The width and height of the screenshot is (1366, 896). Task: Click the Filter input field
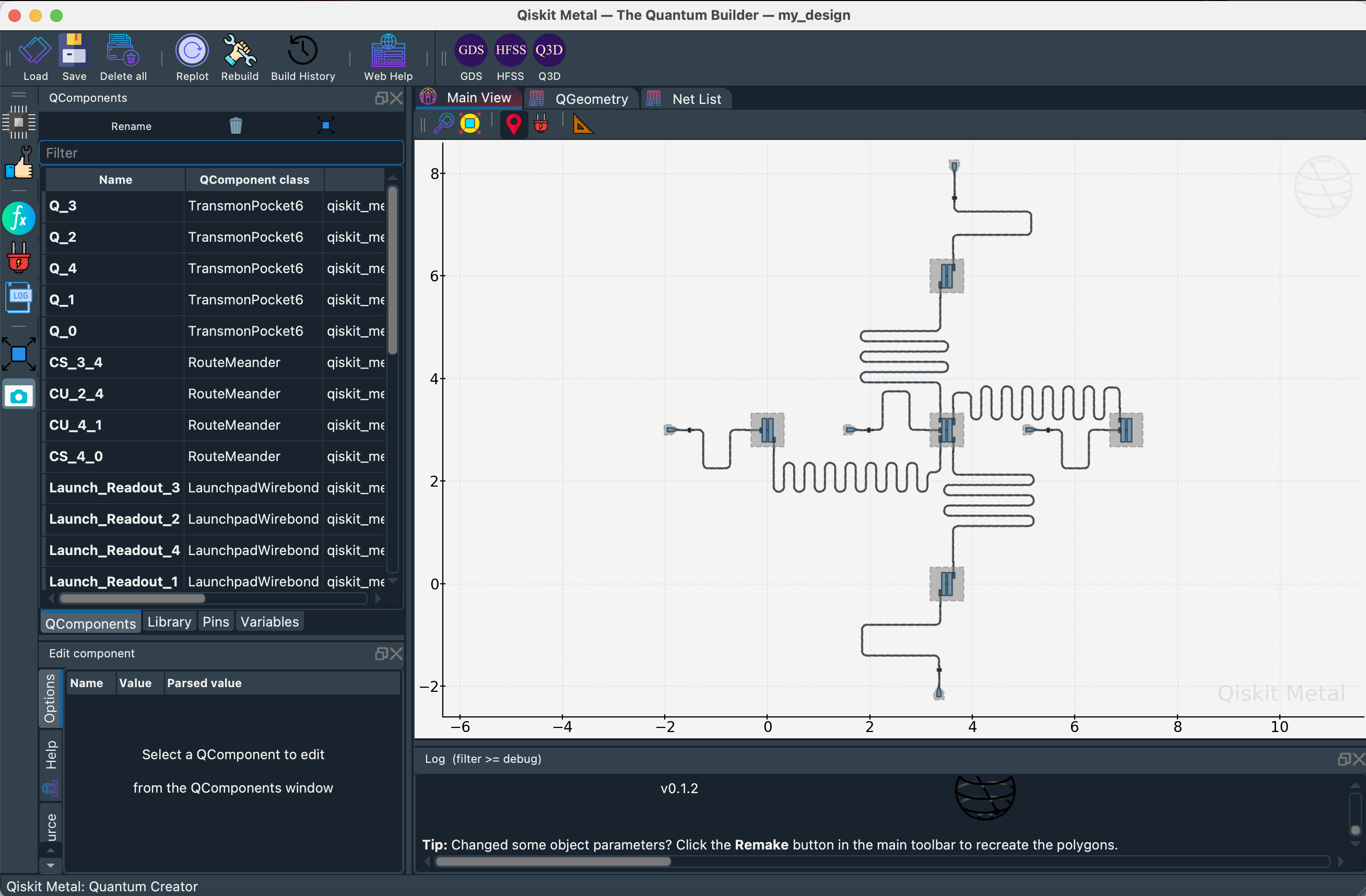221,152
